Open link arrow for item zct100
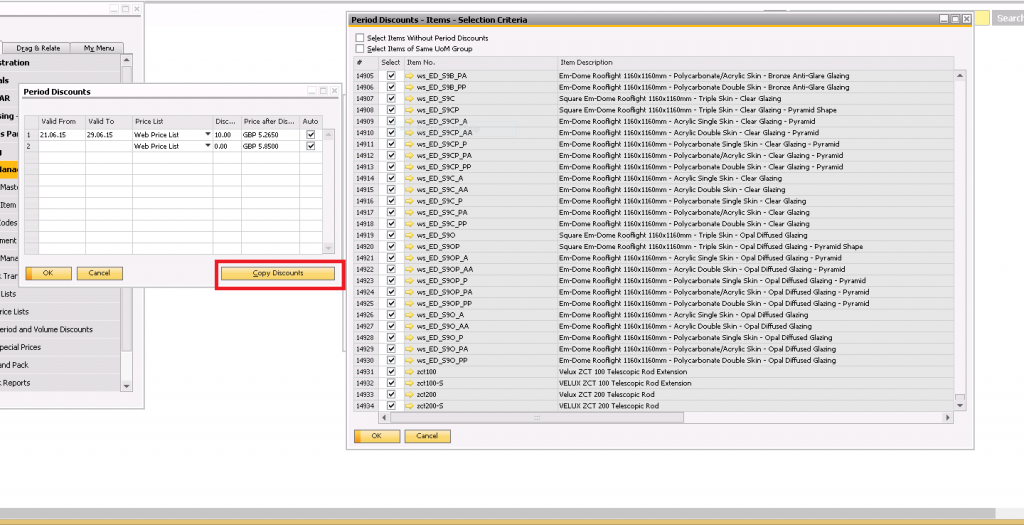 click(409, 372)
